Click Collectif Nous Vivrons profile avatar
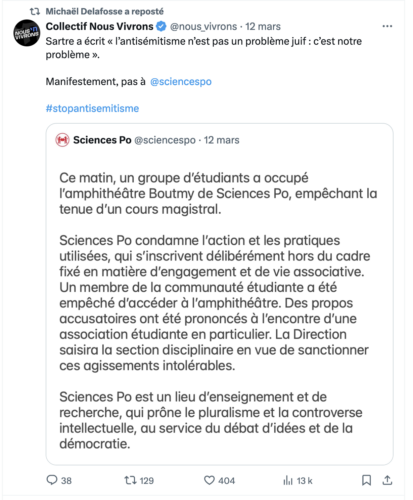The image size is (413, 500). pyautogui.click(x=27, y=33)
